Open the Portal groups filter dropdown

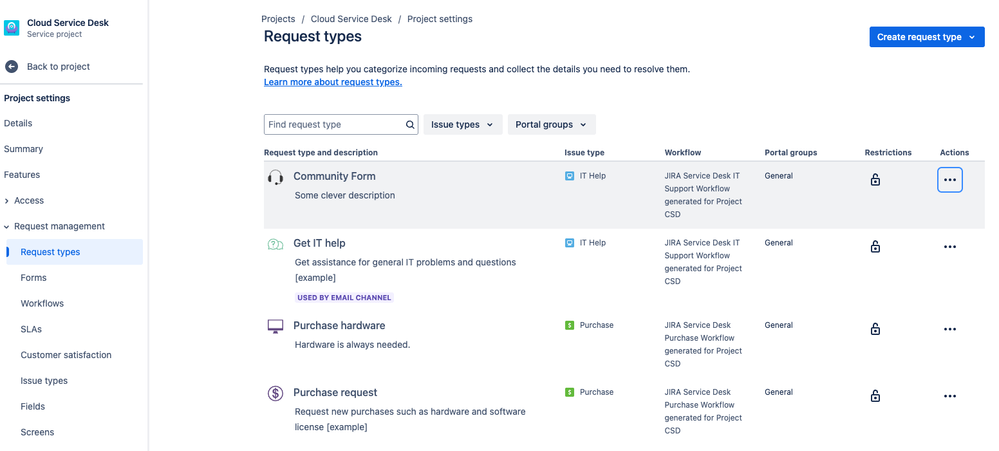[x=551, y=125]
